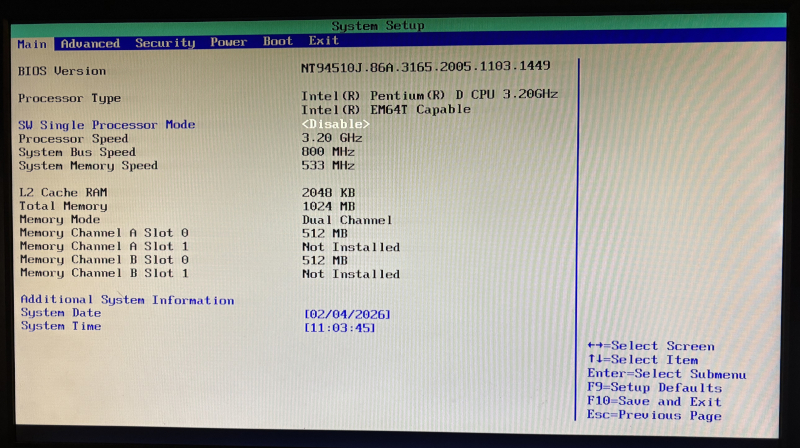Switch to the Advanced tab
This screenshot has width=800, height=448.
click(90, 43)
